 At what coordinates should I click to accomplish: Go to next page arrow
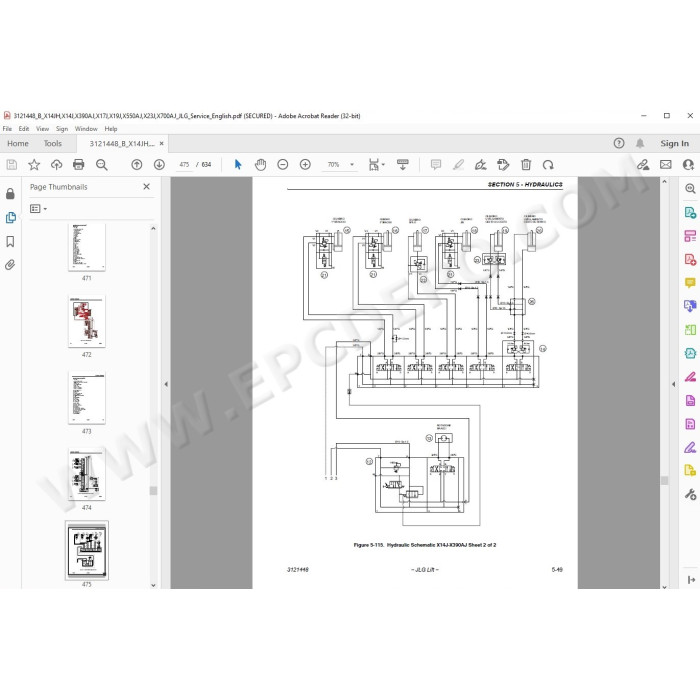pyautogui.click(x=159, y=165)
